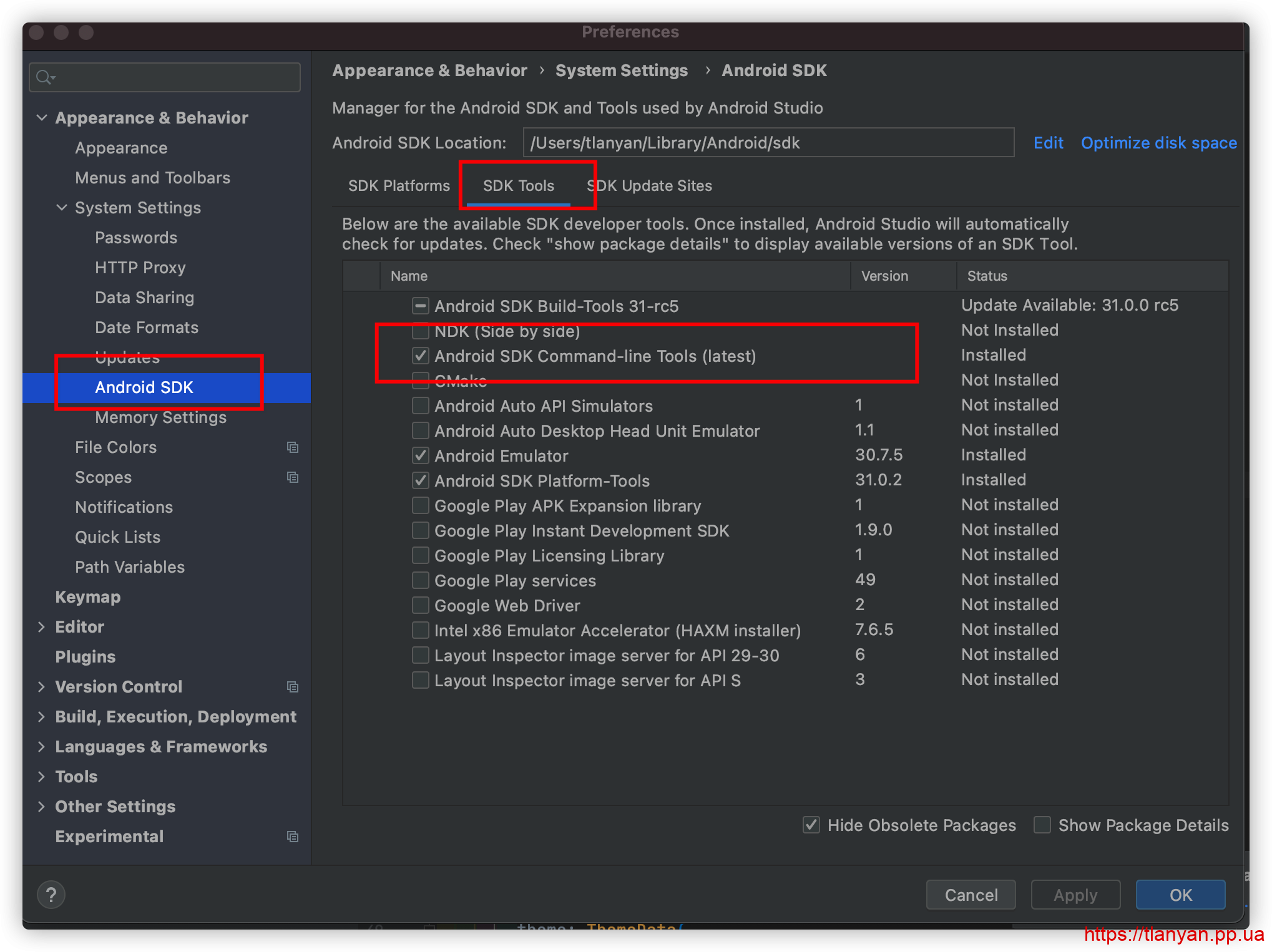Click project-level icon beside Scopes

[292, 477]
